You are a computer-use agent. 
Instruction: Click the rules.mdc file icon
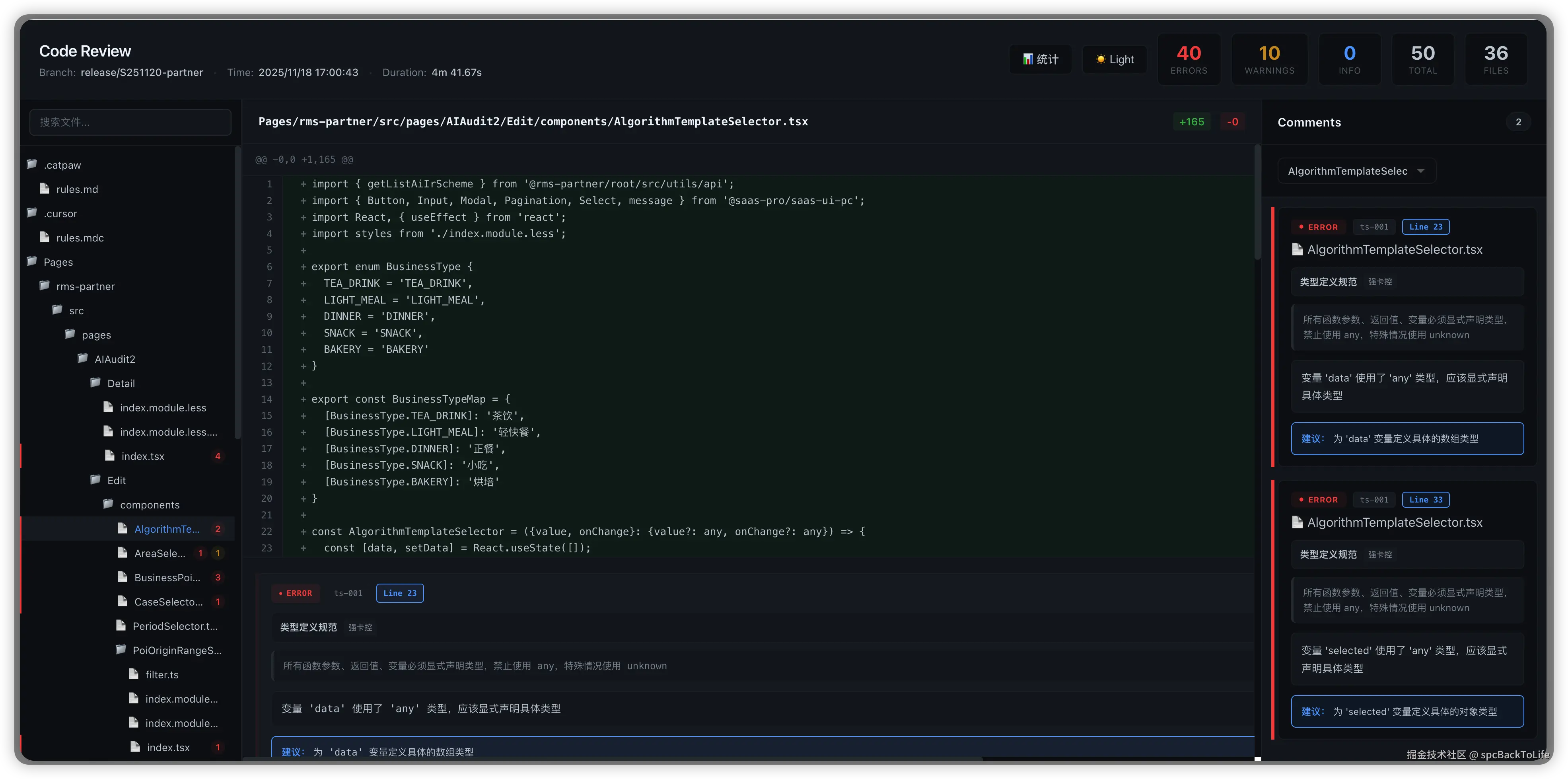click(45, 238)
